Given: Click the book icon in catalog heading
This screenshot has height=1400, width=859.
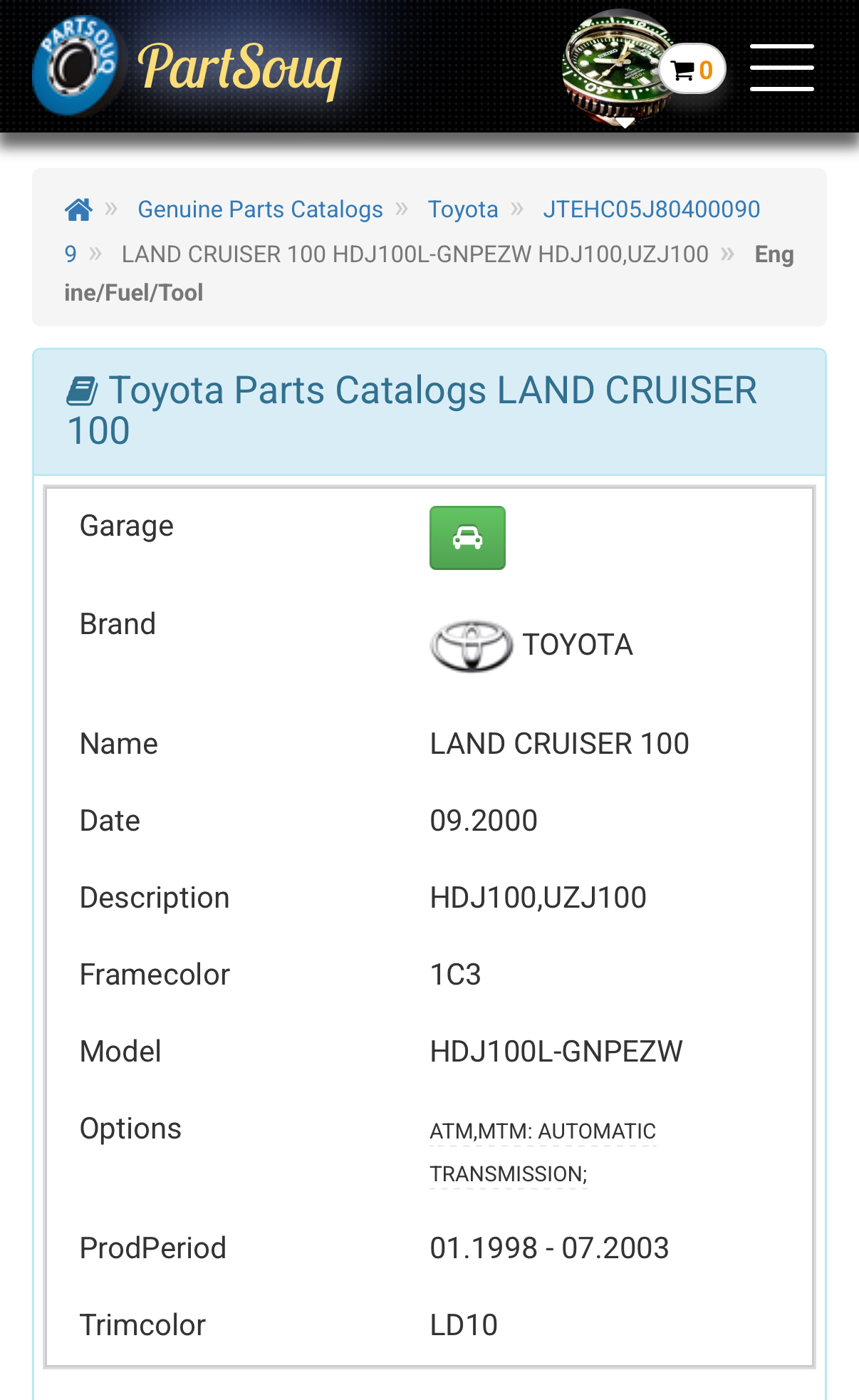Looking at the screenshot, I should coord(82,391).
